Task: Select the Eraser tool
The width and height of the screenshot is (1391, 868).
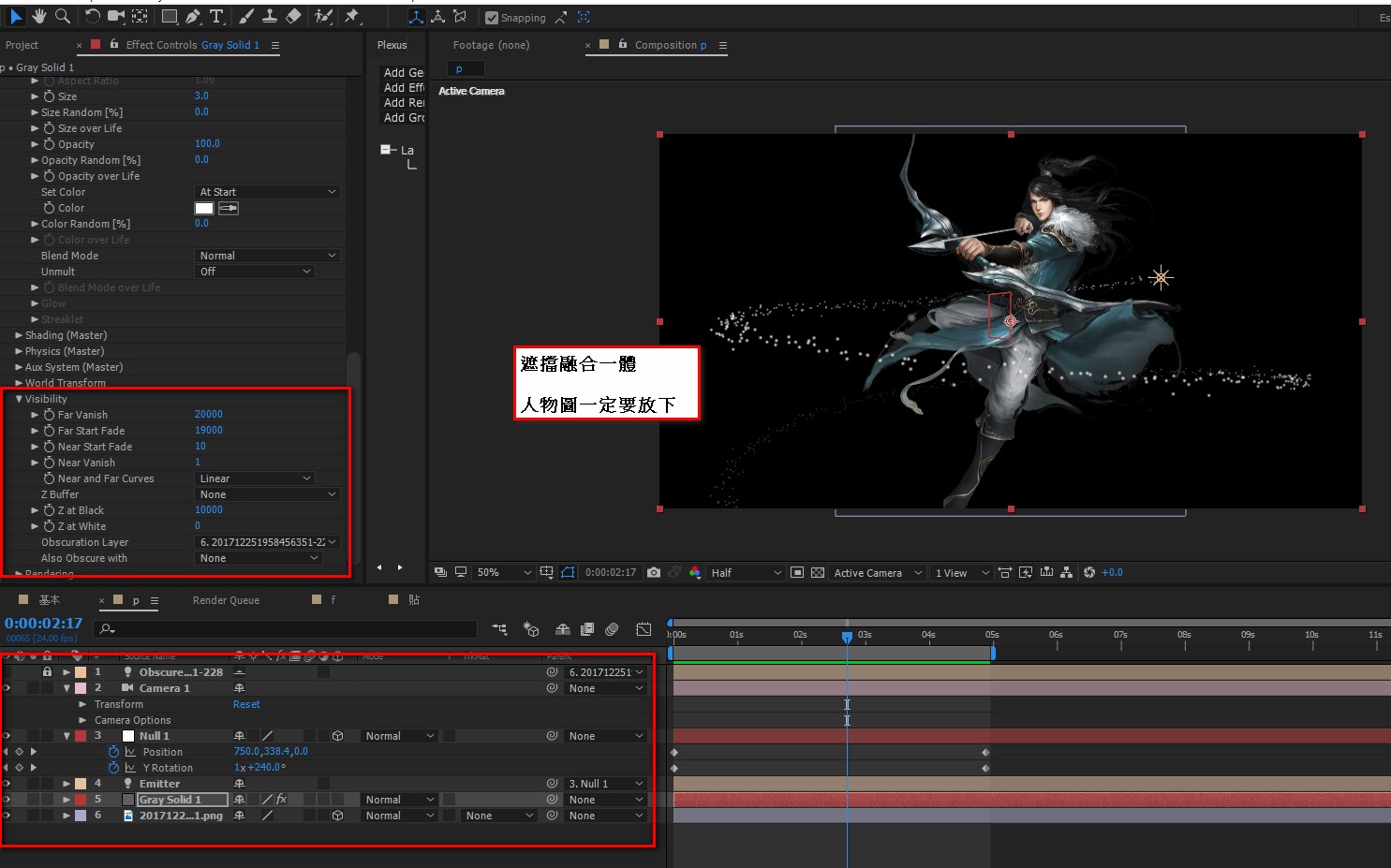Action: (x=292, y=16)
